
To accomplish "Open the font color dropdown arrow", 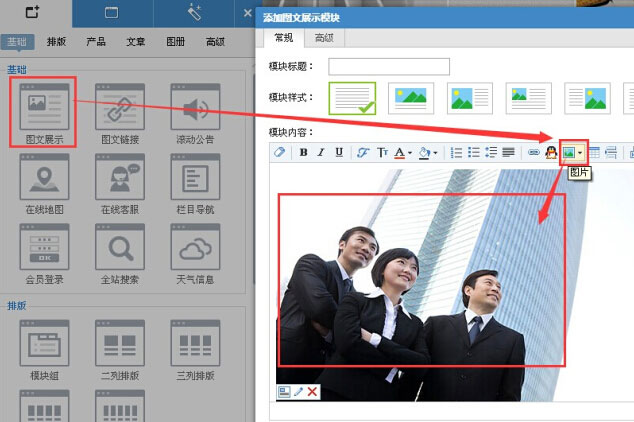I will tap(410, 153).
